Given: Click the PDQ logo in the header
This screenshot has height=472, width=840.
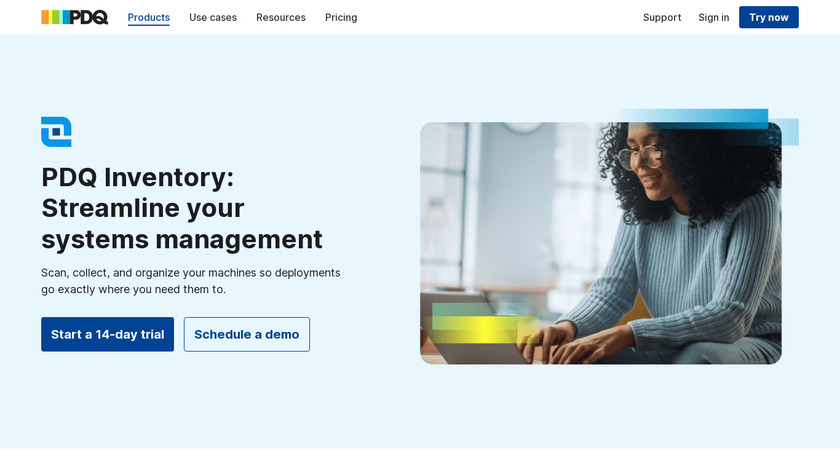Looking at the screenshot, I should click(x=74, y=17).
